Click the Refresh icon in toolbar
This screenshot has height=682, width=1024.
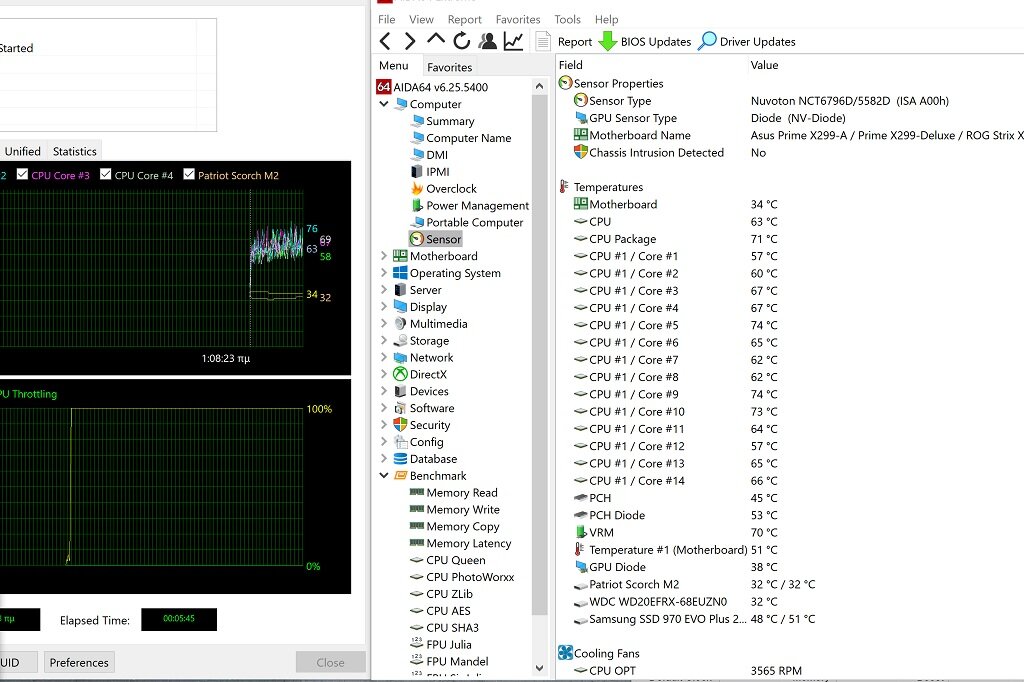click(x=462, y=41)
